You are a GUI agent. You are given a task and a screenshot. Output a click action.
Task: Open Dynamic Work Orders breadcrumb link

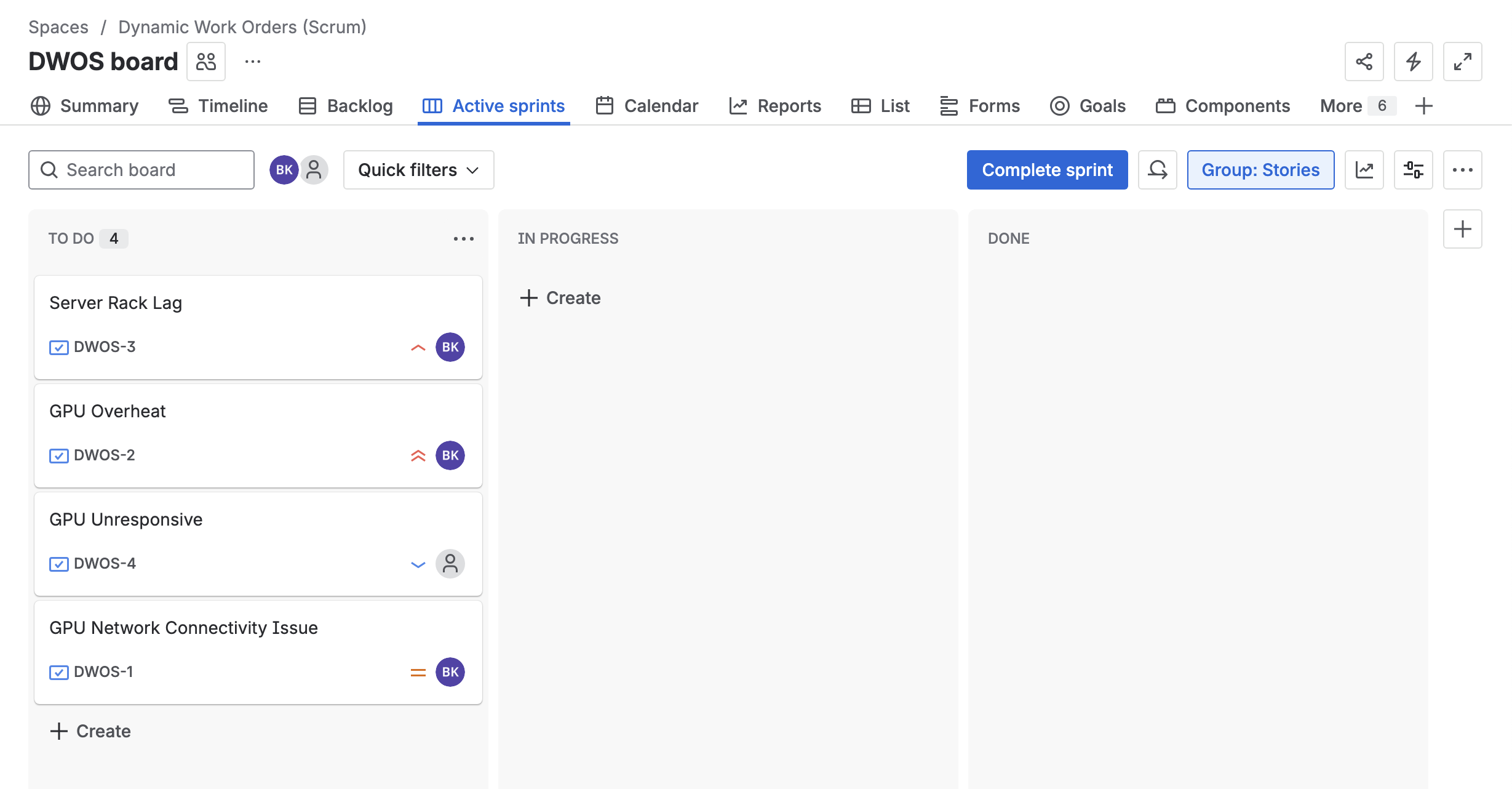(x=242, y=27)
